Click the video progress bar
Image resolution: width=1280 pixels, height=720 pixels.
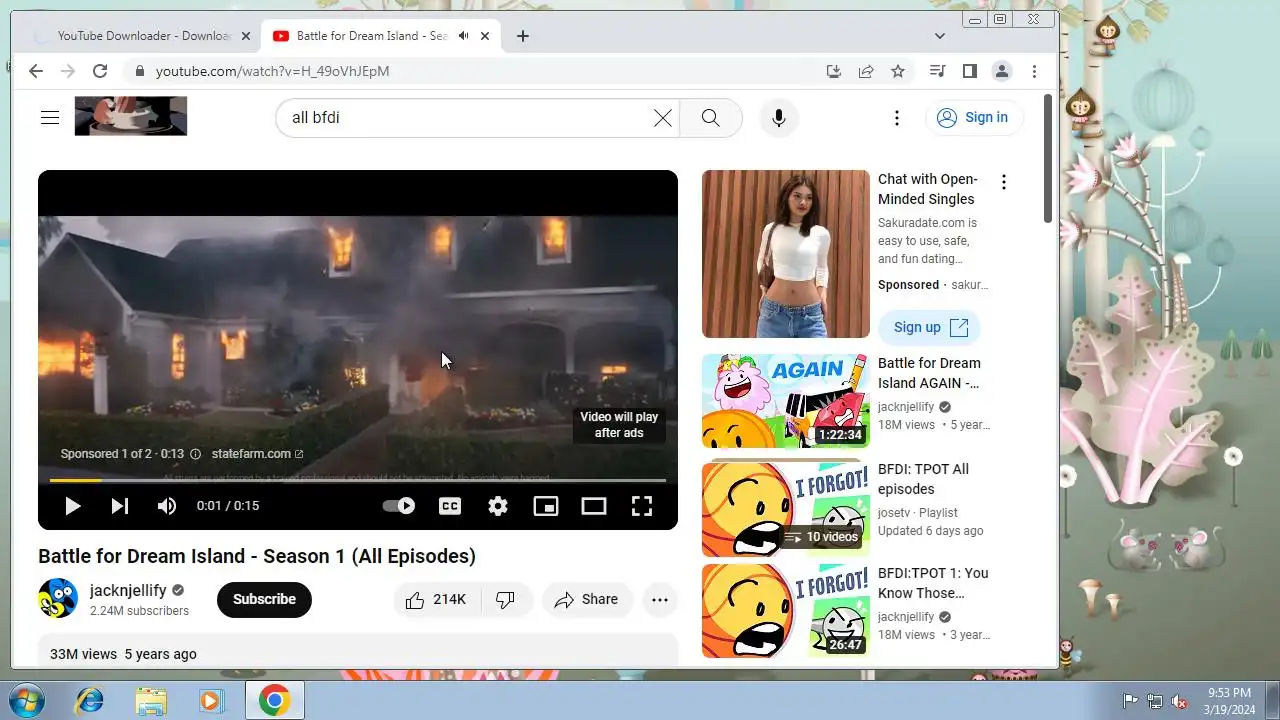point(358,481)
